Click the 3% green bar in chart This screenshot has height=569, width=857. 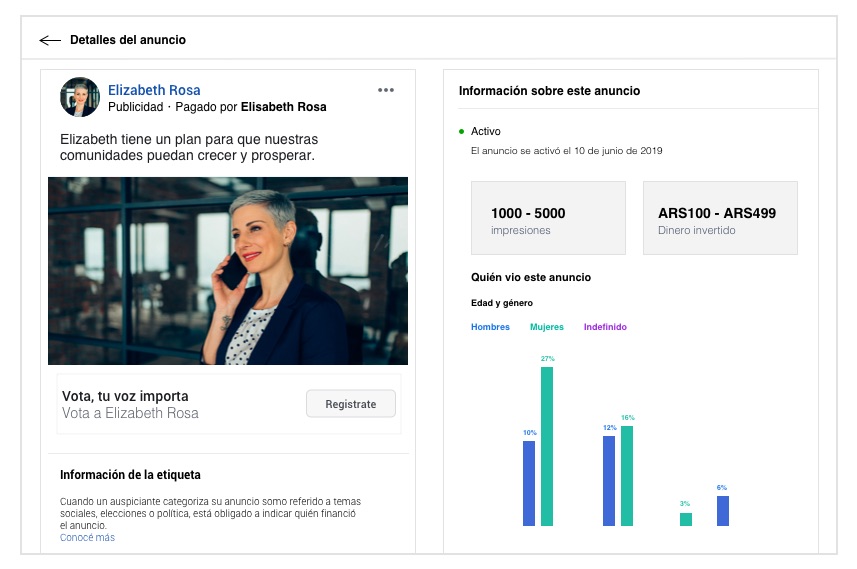coord(685,519)
